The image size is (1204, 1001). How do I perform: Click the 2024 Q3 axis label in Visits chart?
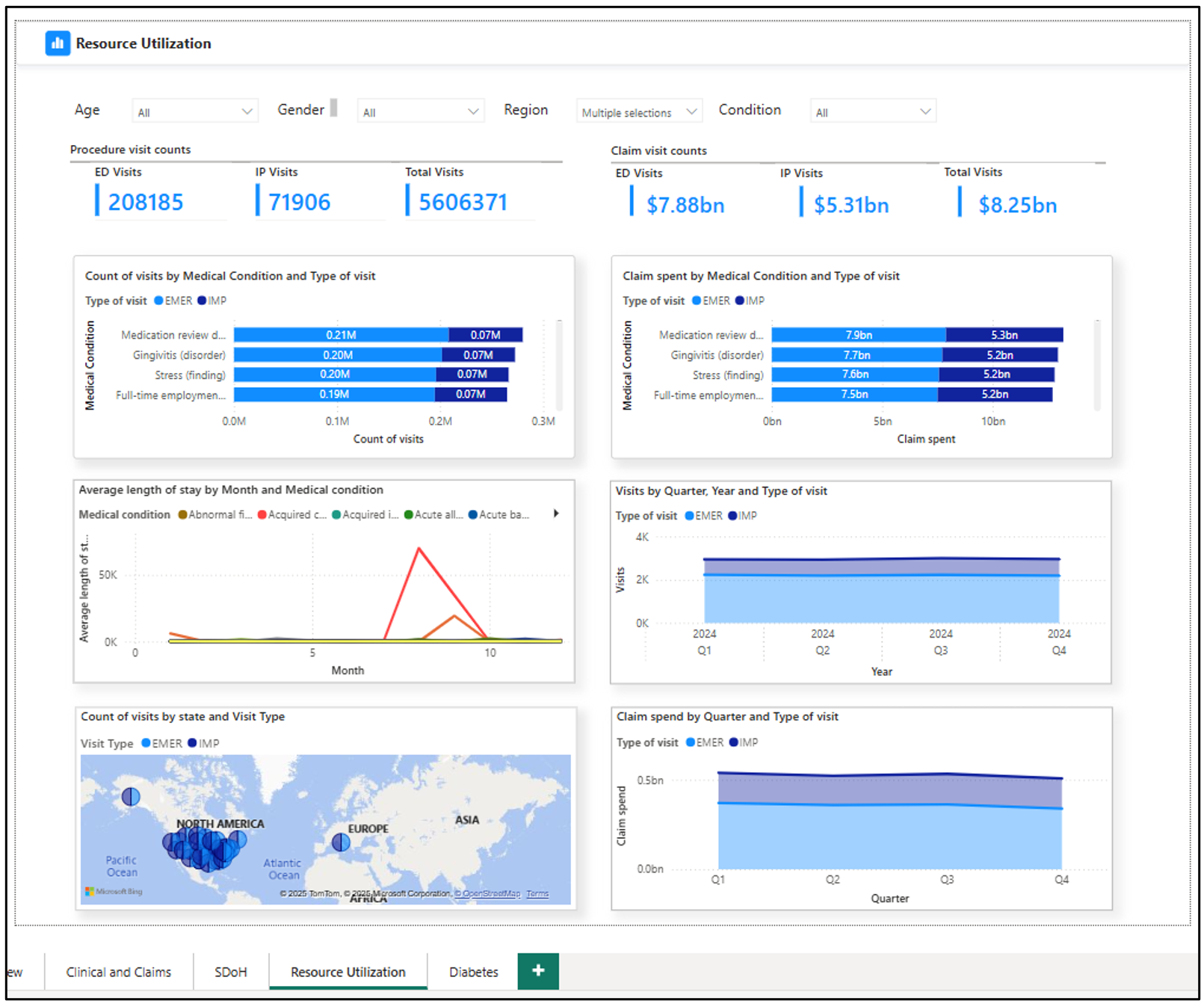941,642
